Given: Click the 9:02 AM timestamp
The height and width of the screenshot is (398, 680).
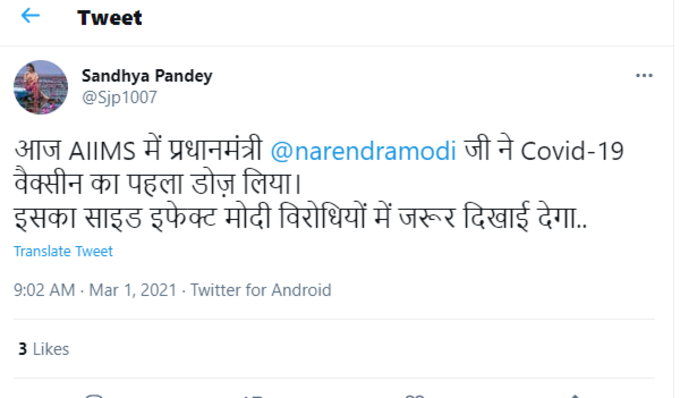Looking at the screenshot, I should click(44, 290).
